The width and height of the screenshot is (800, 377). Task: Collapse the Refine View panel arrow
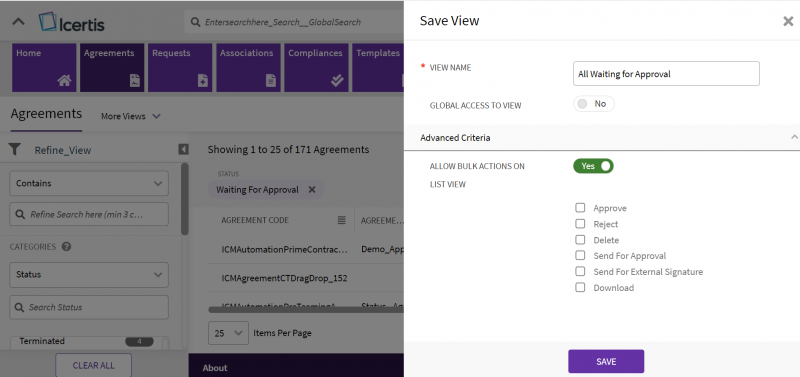click(183, 149)
